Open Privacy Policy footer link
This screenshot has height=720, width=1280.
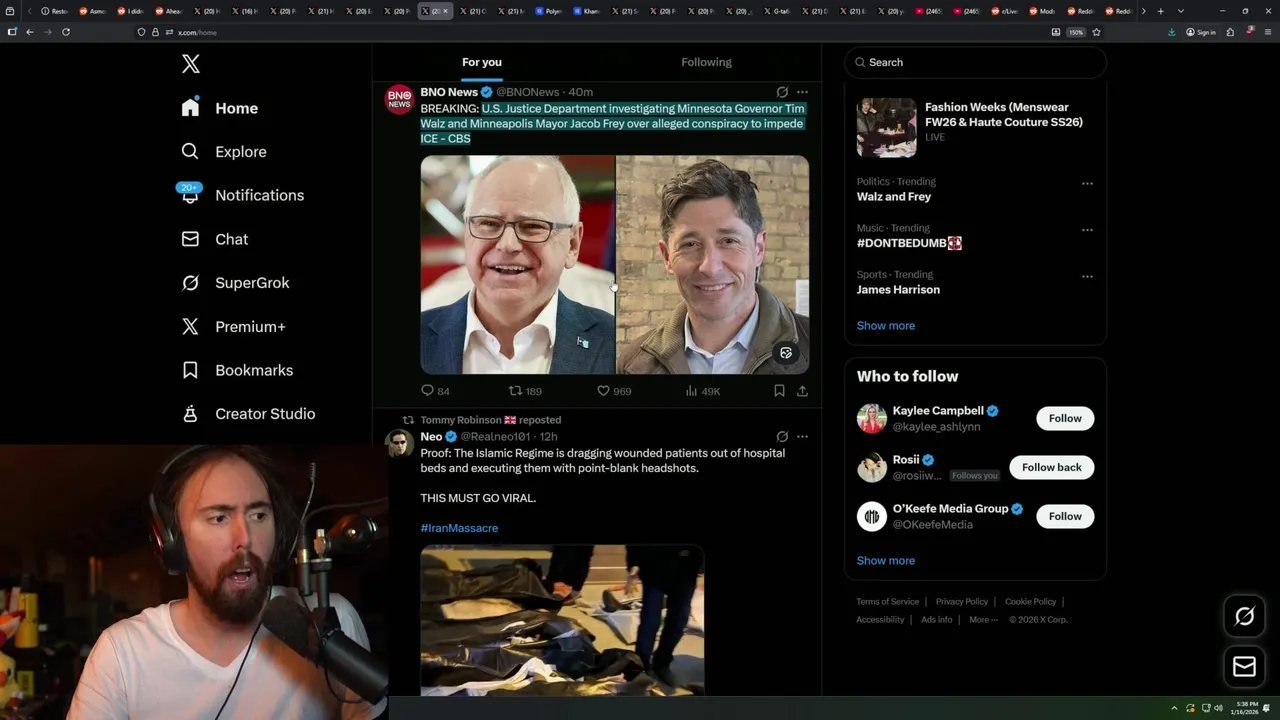coord(961,602)
